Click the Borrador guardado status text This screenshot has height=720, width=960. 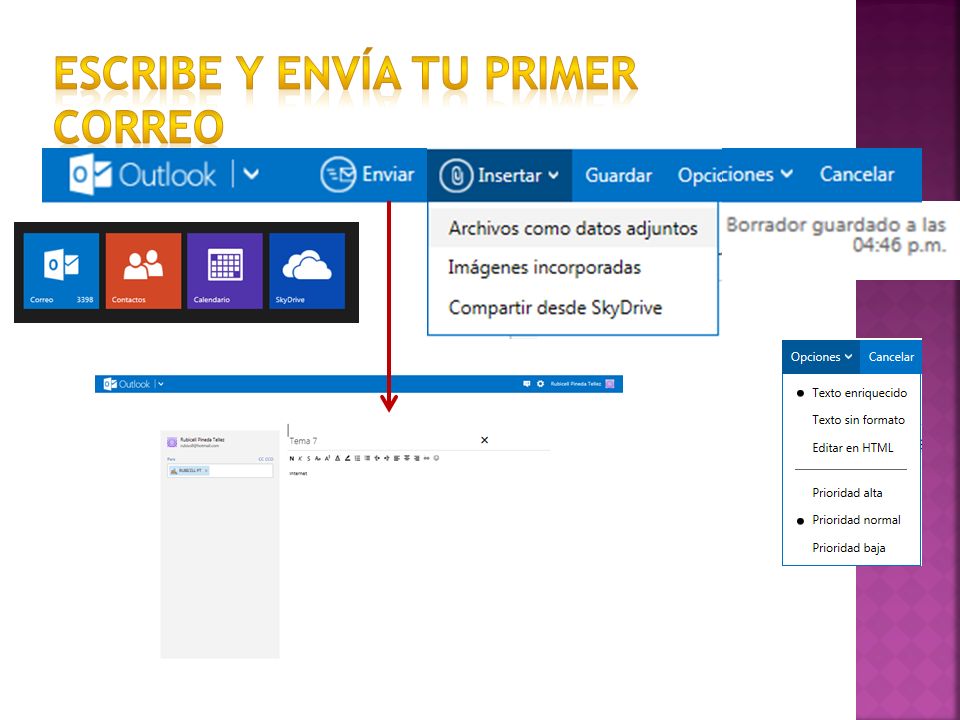(x=836, y=234)
